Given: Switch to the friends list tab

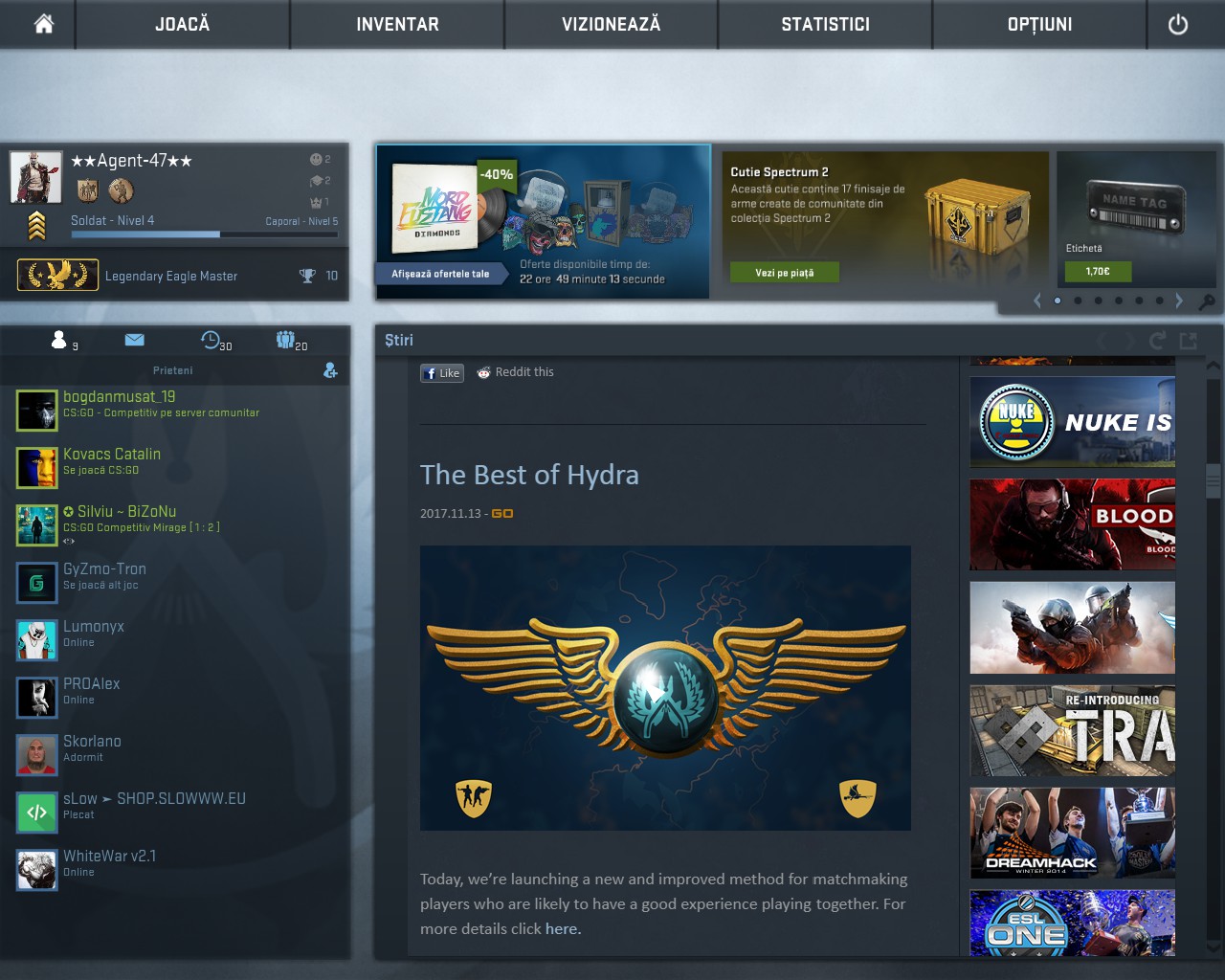Looking at the screenshot, I should [59, 340].
